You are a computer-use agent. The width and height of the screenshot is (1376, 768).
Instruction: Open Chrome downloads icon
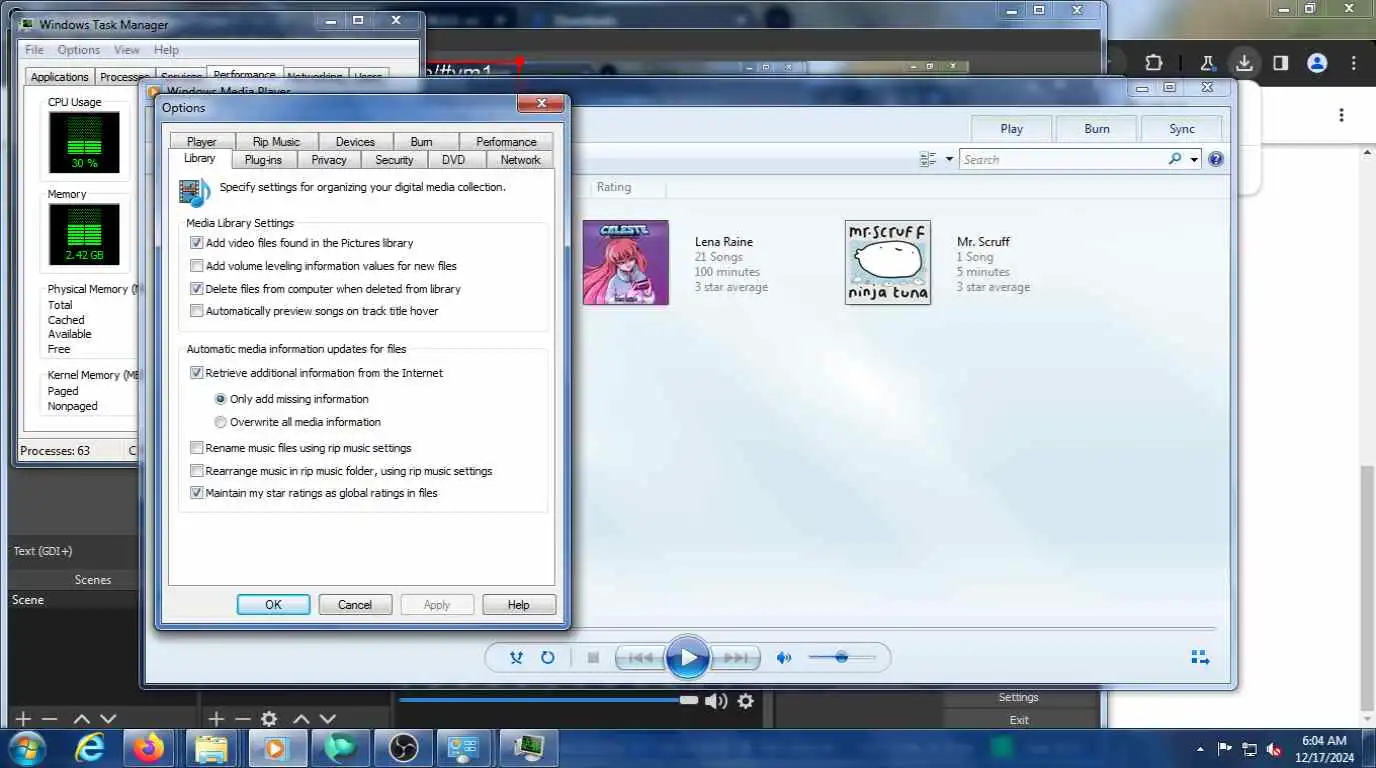(x=1243, y=63)
